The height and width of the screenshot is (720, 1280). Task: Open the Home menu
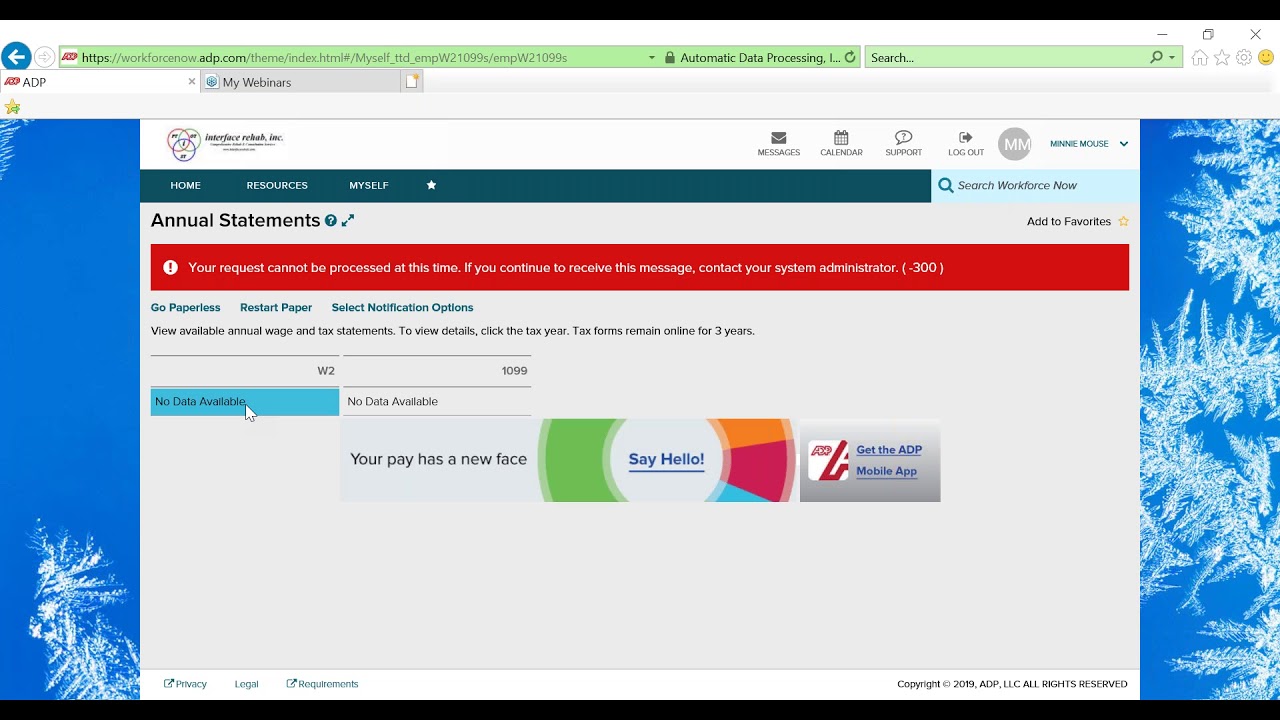pos(185,185)
